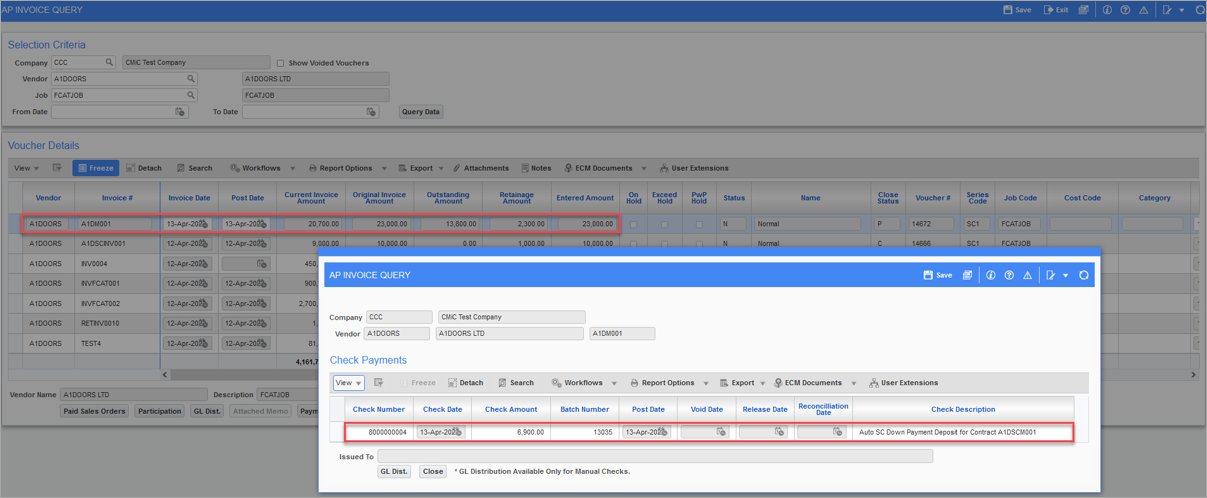This screenshot has height=498, width=1207.
Task: Click the warning triangle in main window header
Action: pos(1144,10)
